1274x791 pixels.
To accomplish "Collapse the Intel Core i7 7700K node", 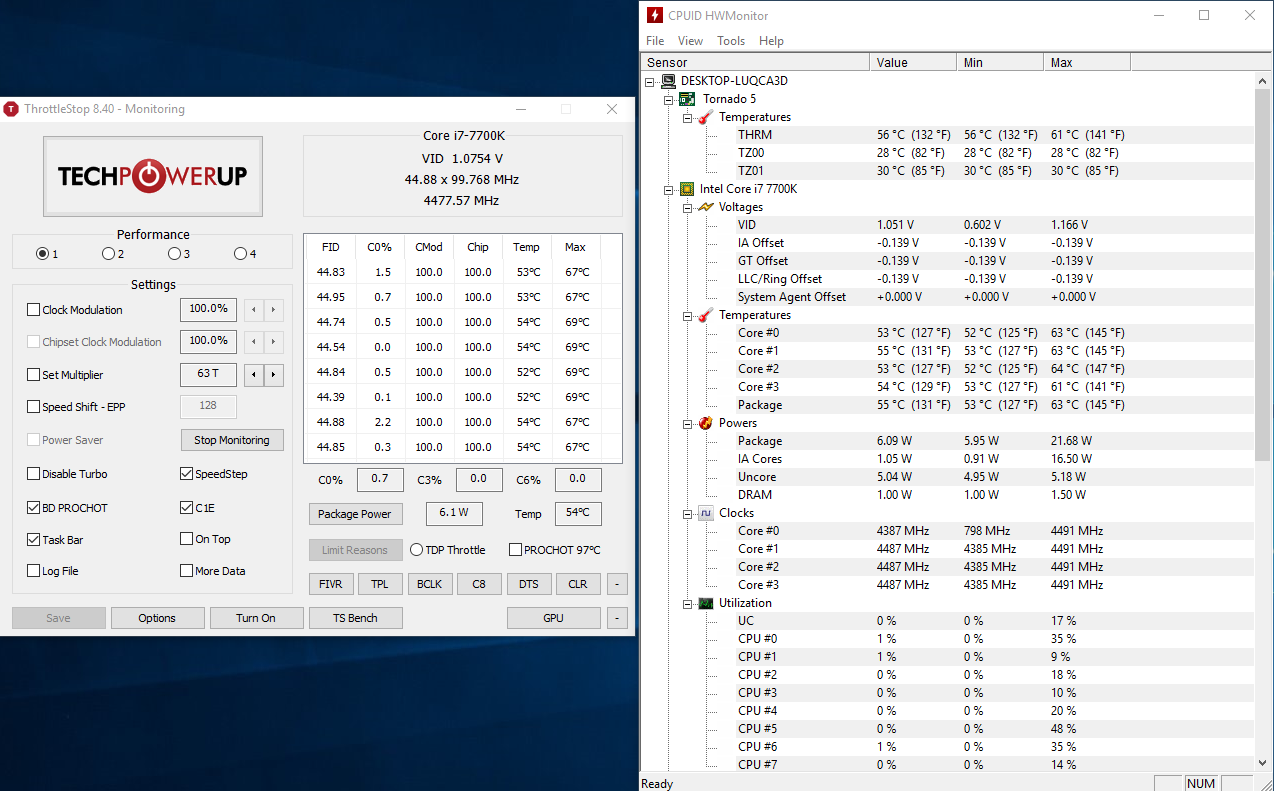I will (669, 189).
